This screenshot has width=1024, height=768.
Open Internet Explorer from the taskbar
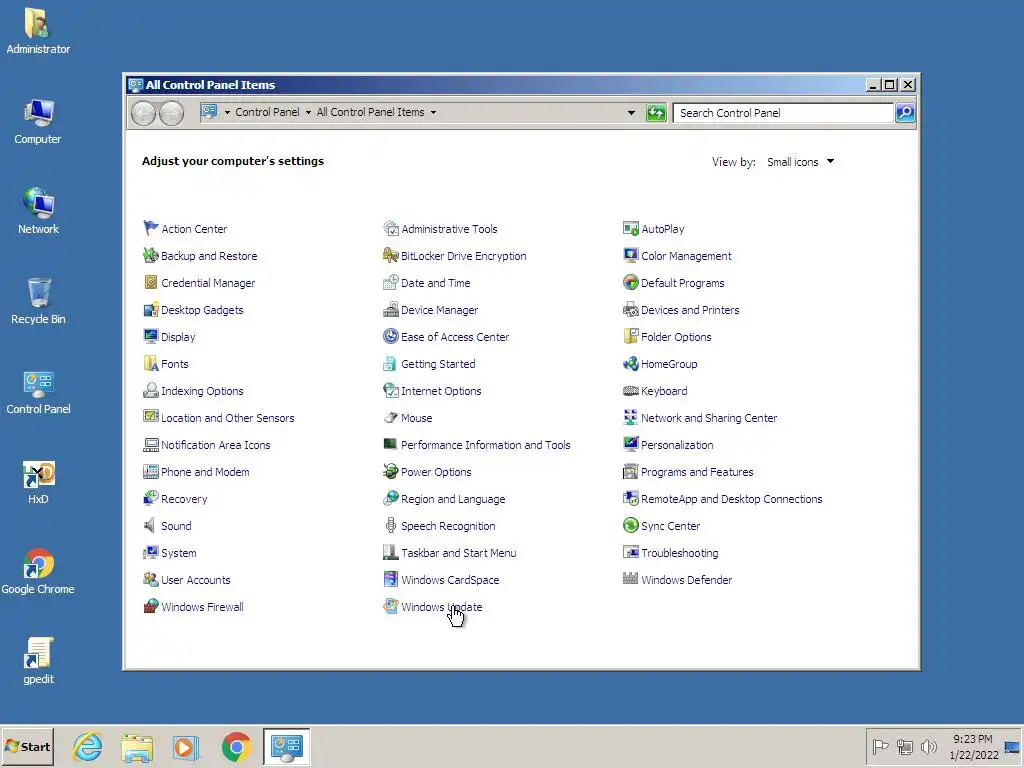88,746
